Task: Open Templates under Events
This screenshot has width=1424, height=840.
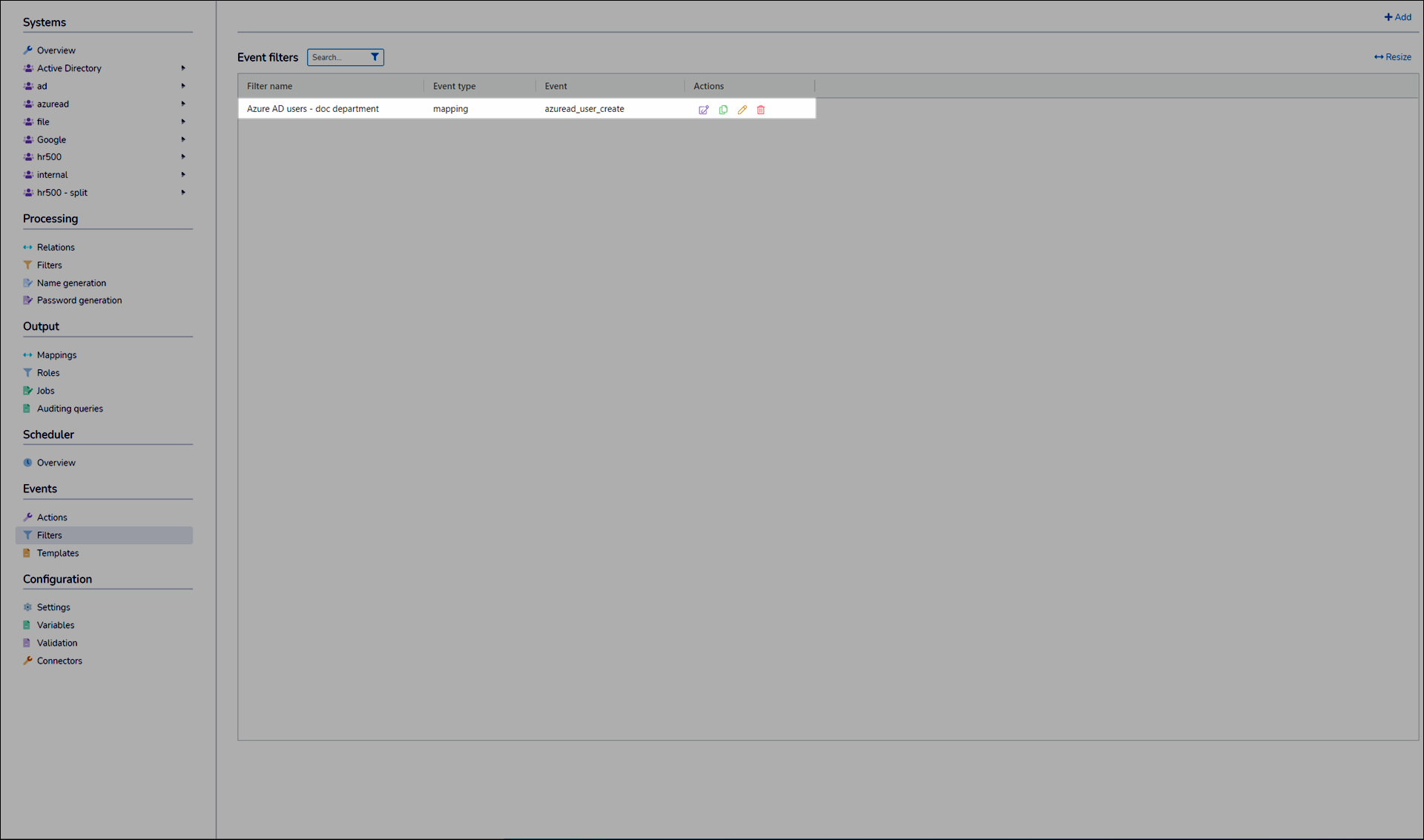Action: pos(58,553)
